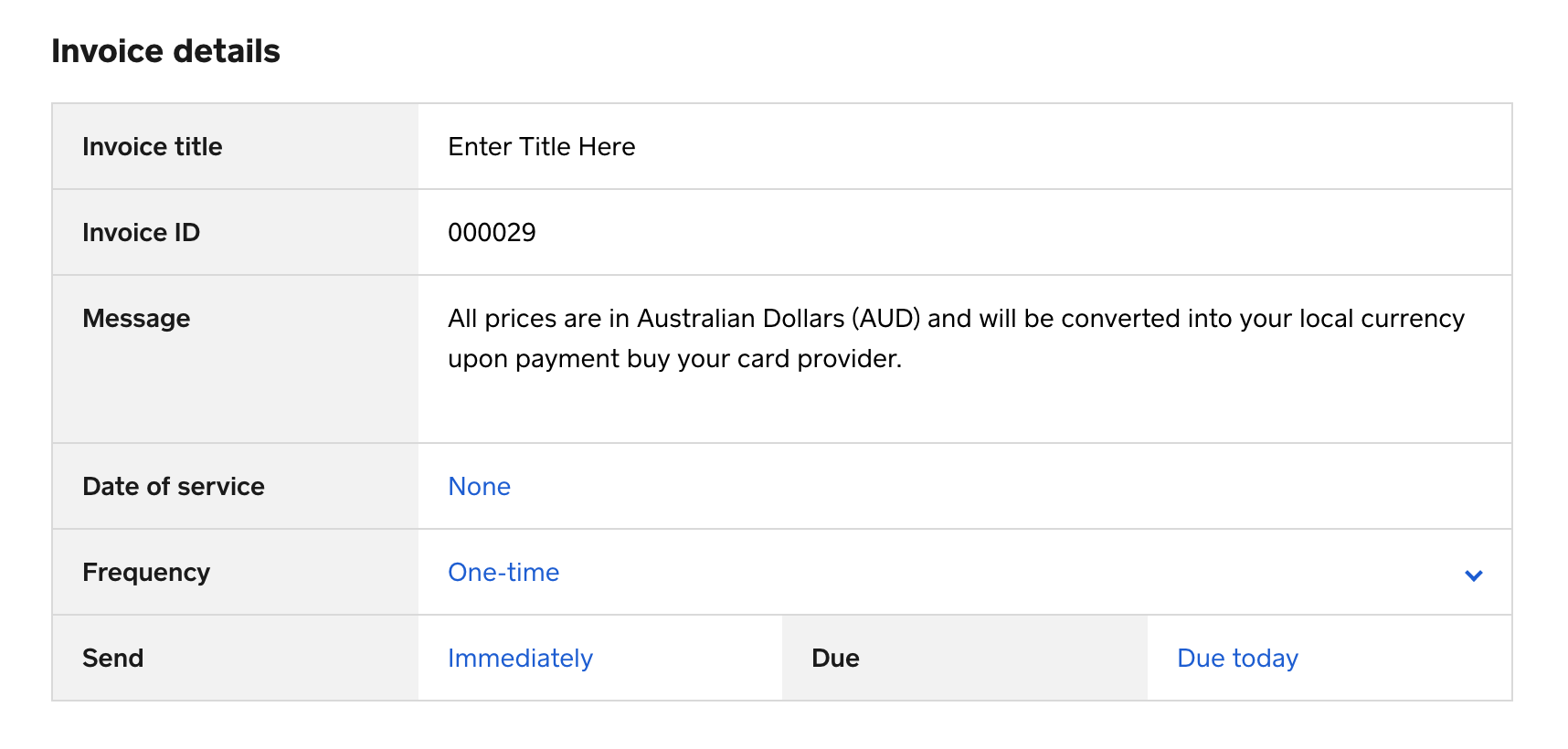The width and height of the screenshot is (1568, 749).
Task: Click "Australian" in the message text
Action: pos(694,319)
